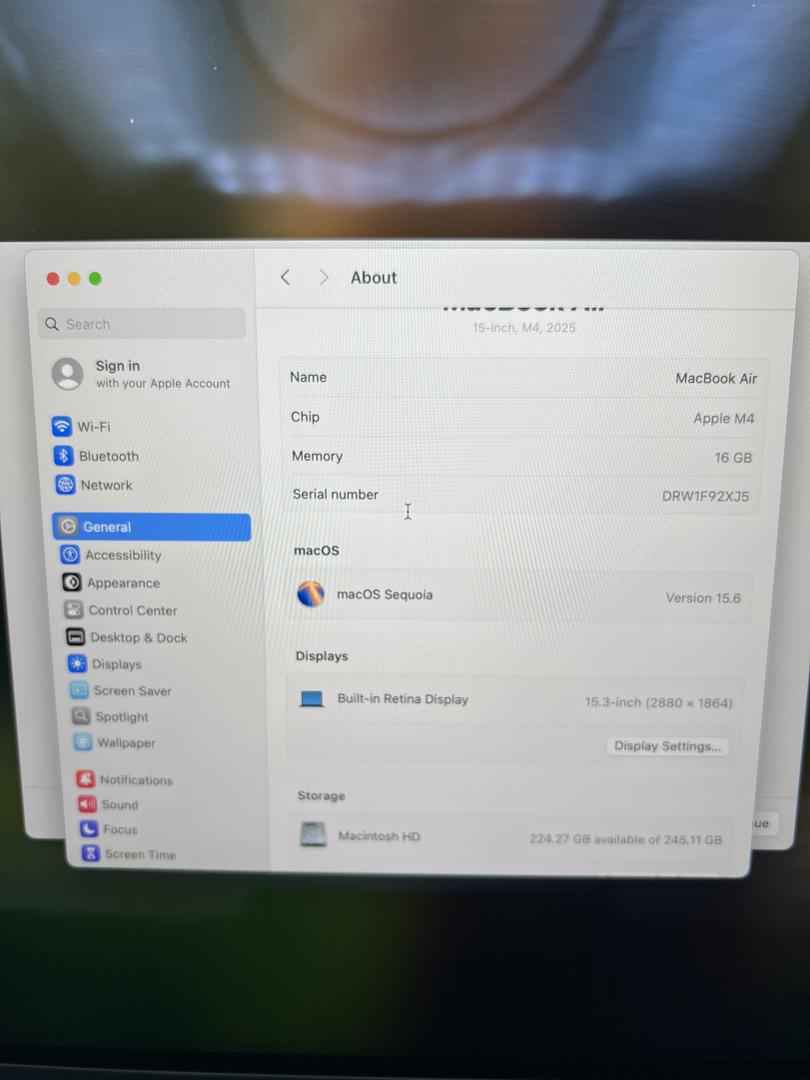Viewport: 810px width, 1080px height.
Task: Click the yellow minimize button
Action: click(74, 278)
